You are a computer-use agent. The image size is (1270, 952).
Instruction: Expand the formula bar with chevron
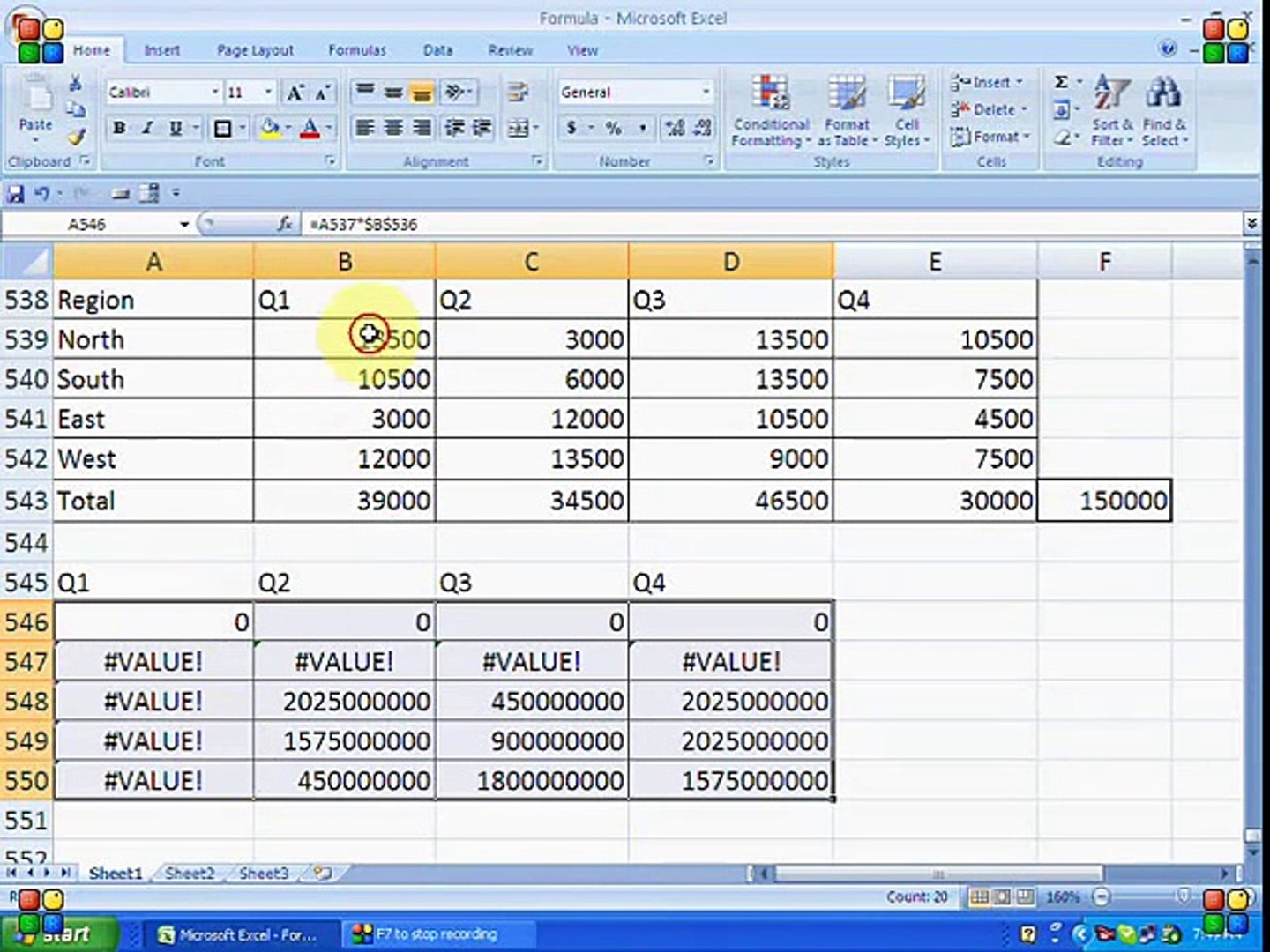coord(1251,225)
